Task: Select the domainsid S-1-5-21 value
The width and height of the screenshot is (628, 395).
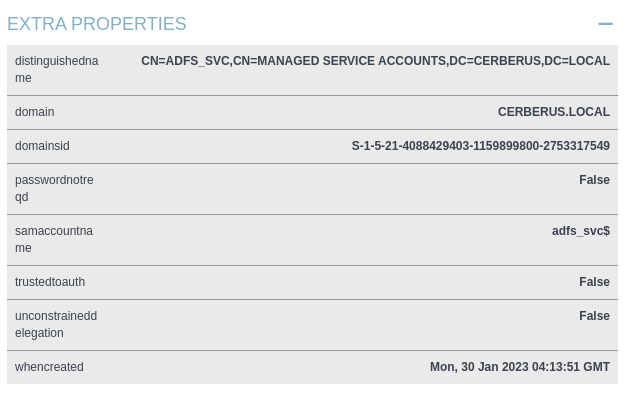Action: click(x=481, y=146)
